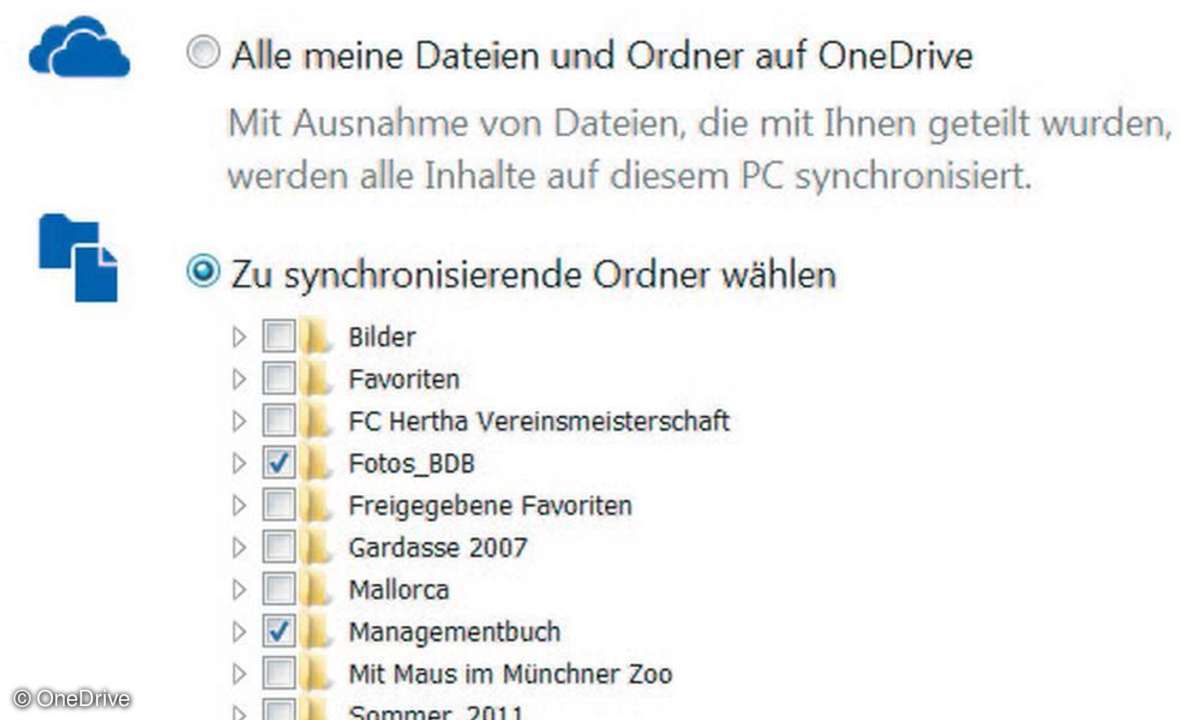Select the 'Gardasse 2007' folder name
The width and height of the screenshot is (1200, 720).
tap(438, 547)
